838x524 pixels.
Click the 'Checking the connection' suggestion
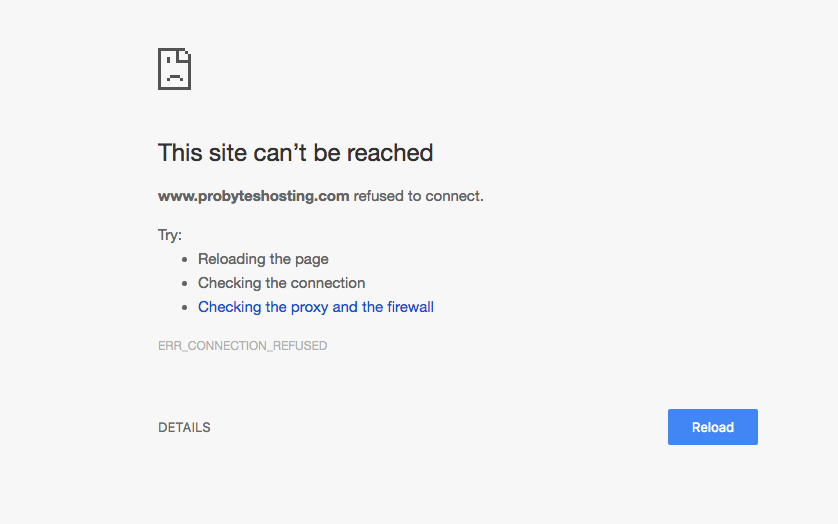point(282,283)
